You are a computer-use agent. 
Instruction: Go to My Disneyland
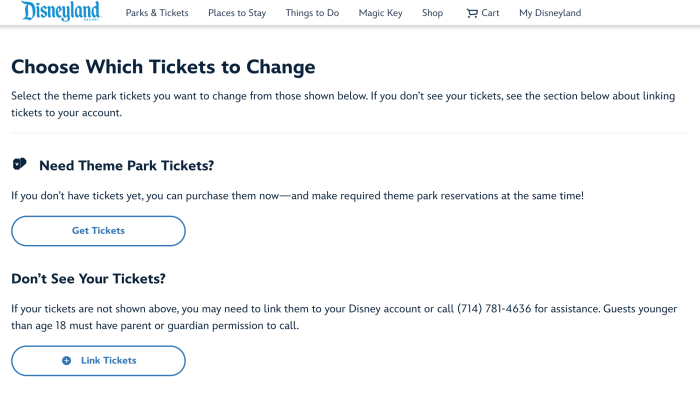(549, 13)
